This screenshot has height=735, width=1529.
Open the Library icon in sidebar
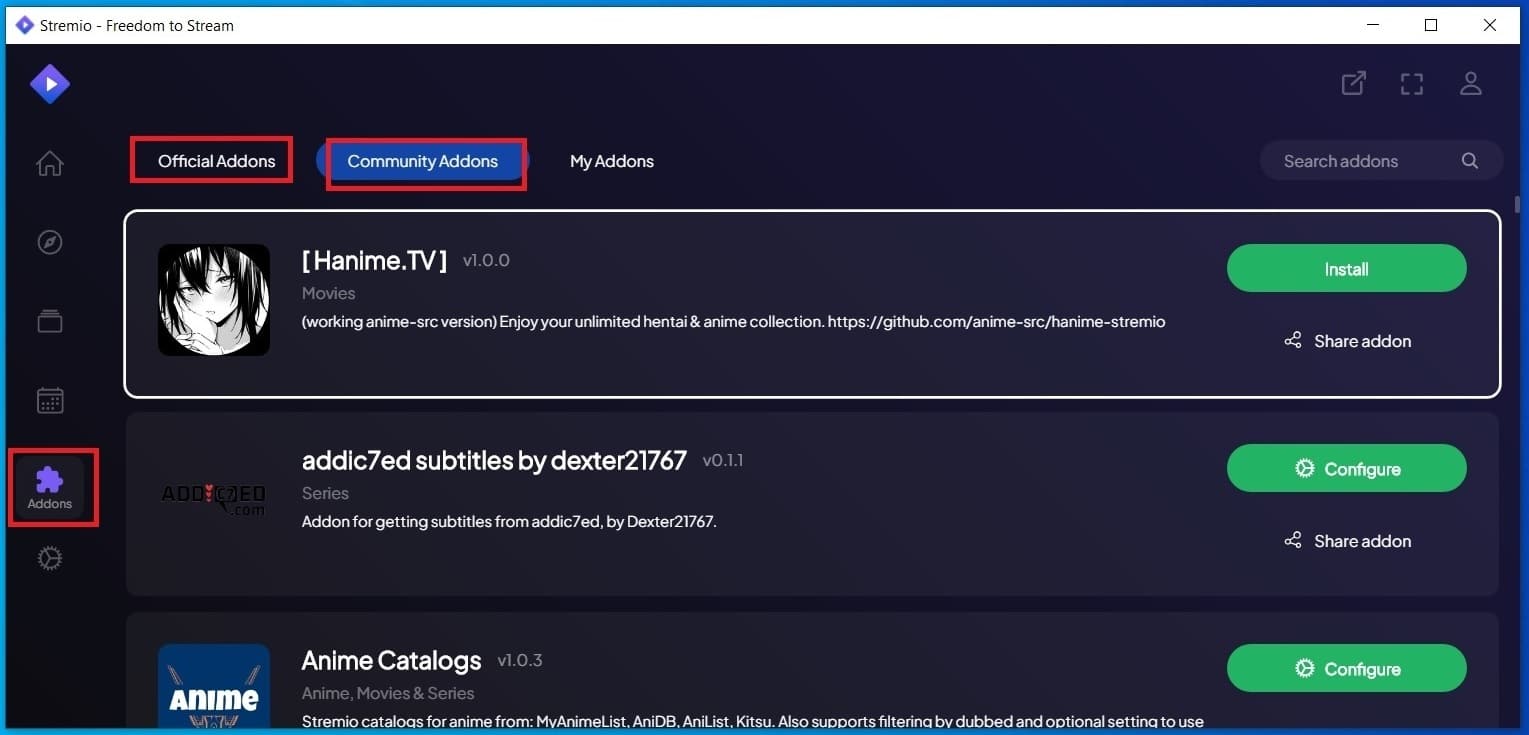coord(50,321)
